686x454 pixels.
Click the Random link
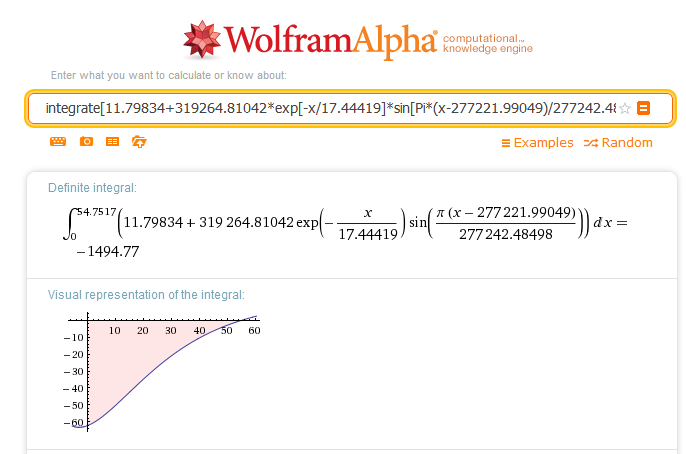click(618, 143)
